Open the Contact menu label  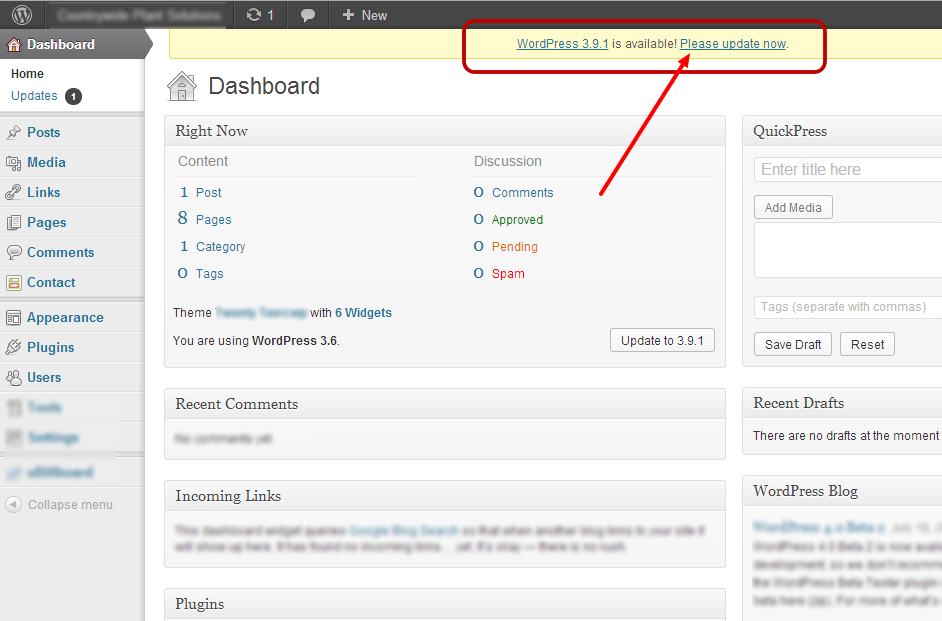[51, 282]
